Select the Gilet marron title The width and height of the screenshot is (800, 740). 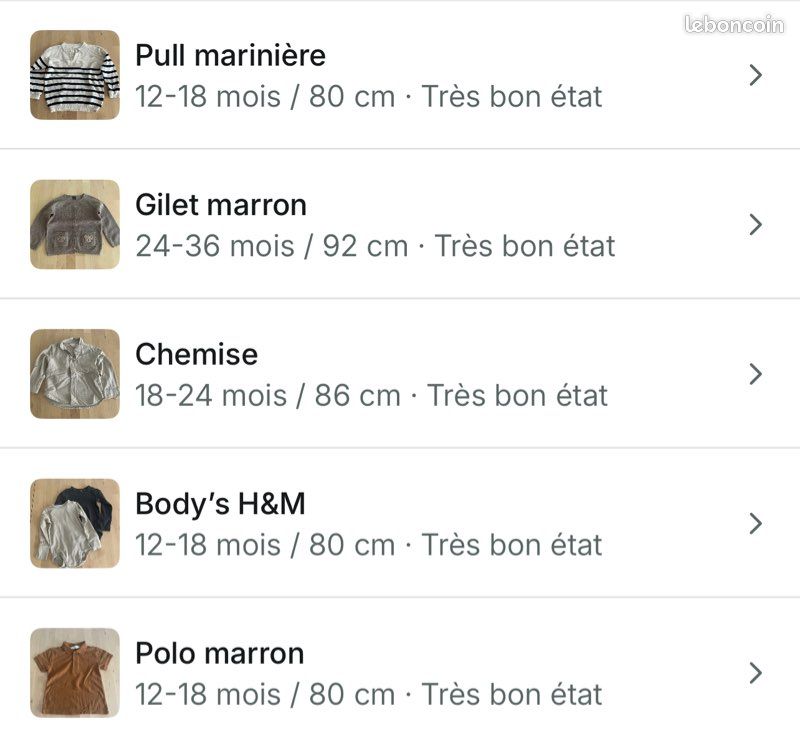(x=222, y=205)
